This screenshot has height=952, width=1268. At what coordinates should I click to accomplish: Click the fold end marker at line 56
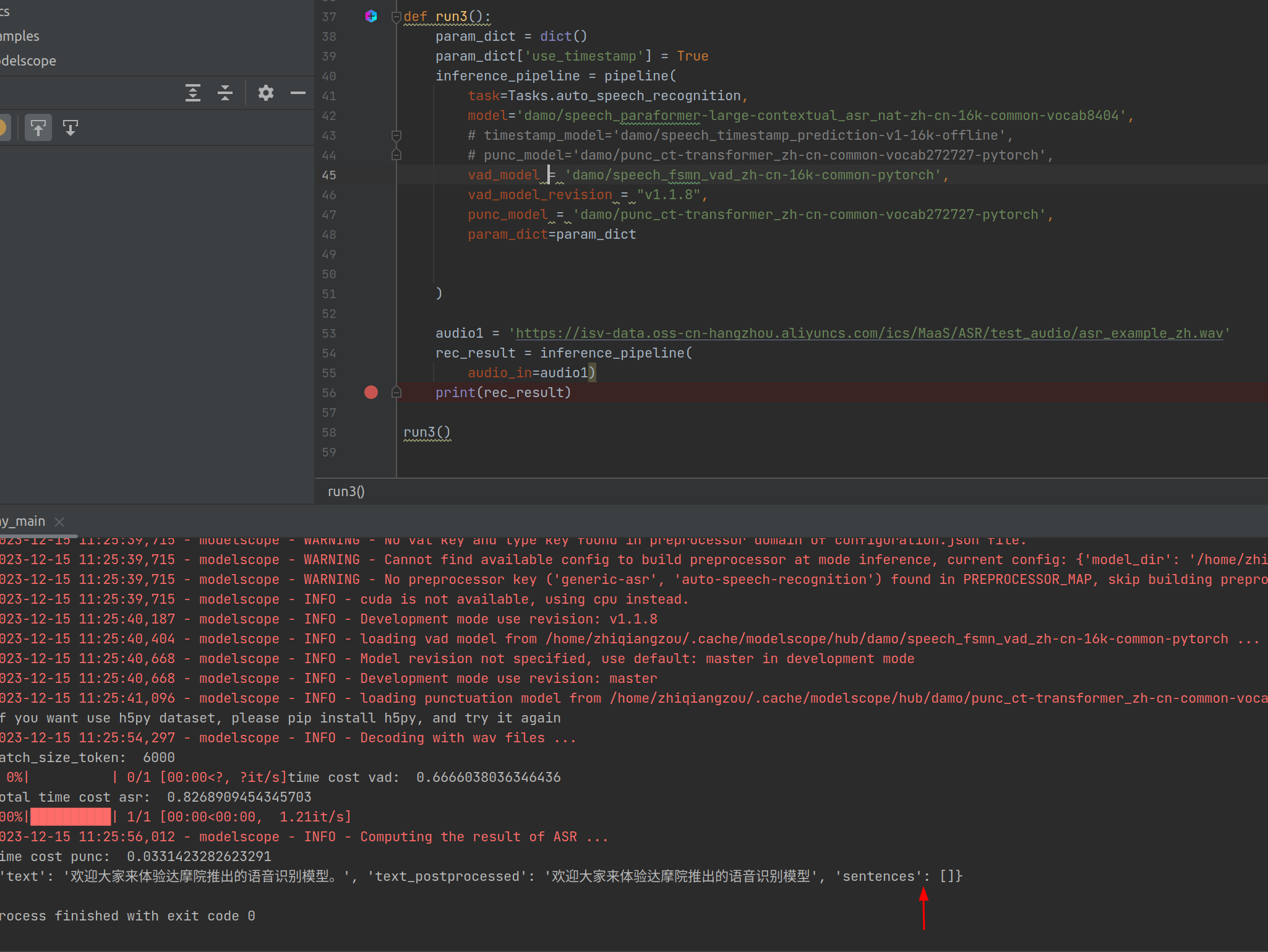click(396, 392)
